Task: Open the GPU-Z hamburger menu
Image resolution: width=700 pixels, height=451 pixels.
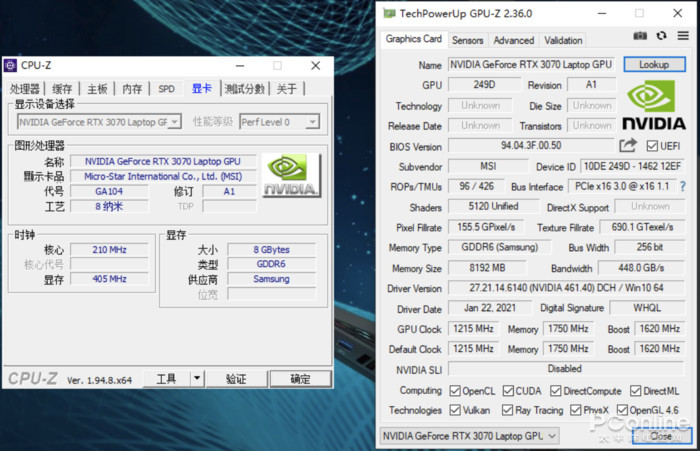Action: coord(683,35)
